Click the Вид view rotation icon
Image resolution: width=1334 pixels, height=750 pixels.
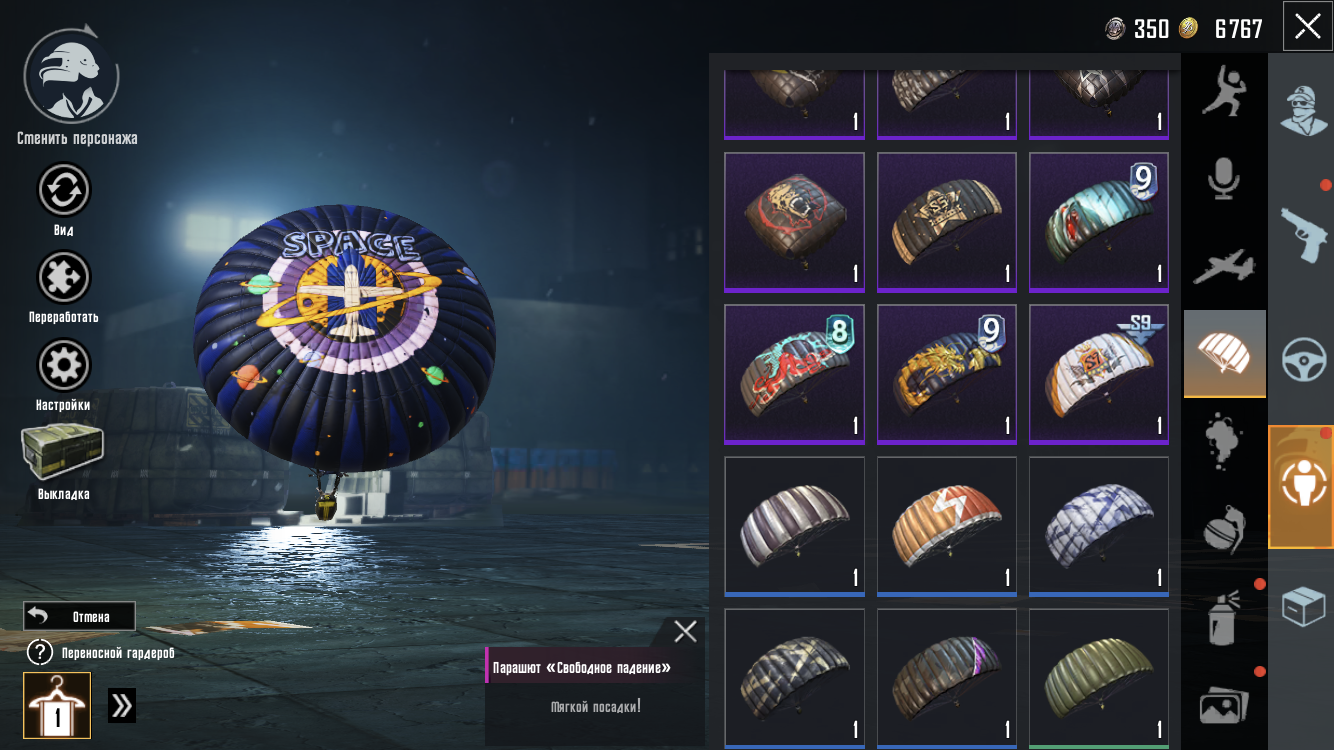point(64,190)
